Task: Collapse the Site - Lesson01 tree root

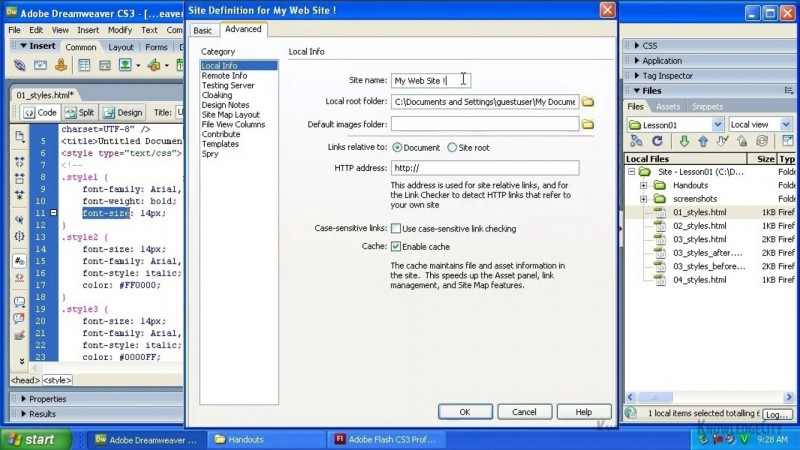Action: tap(632, 171)
